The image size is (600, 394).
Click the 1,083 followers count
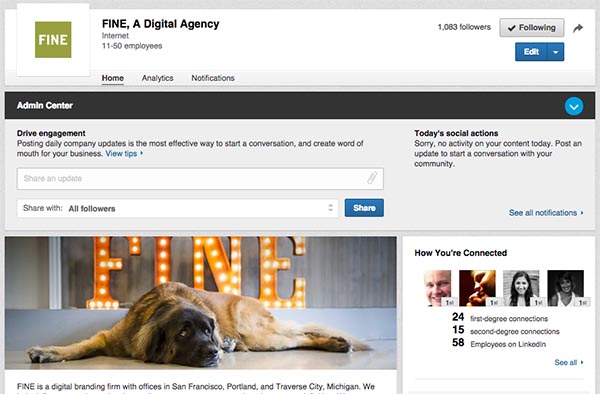tap(464, 27)
